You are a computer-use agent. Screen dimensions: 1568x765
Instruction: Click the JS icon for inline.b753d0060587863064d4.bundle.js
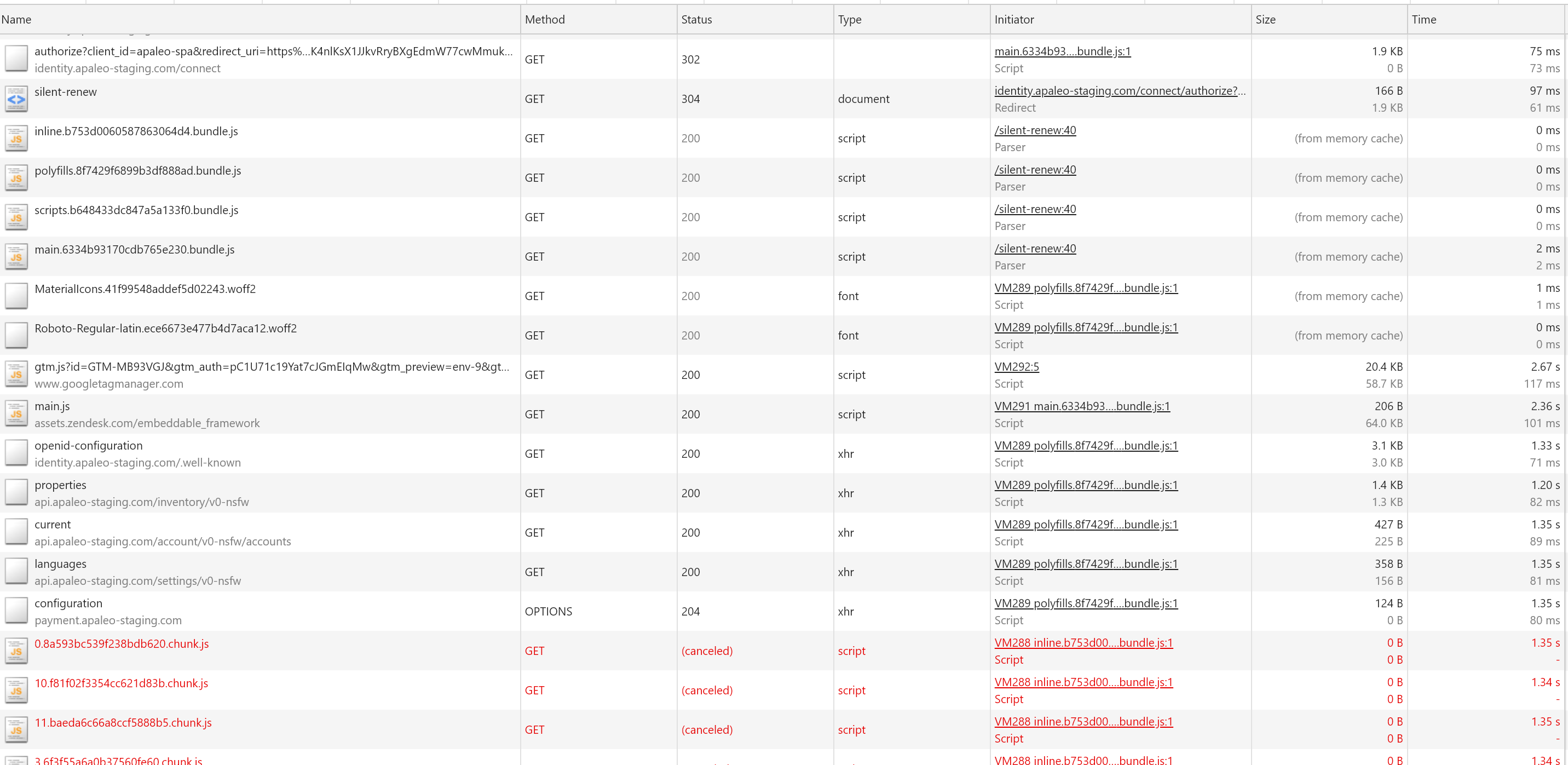(16, 138)
